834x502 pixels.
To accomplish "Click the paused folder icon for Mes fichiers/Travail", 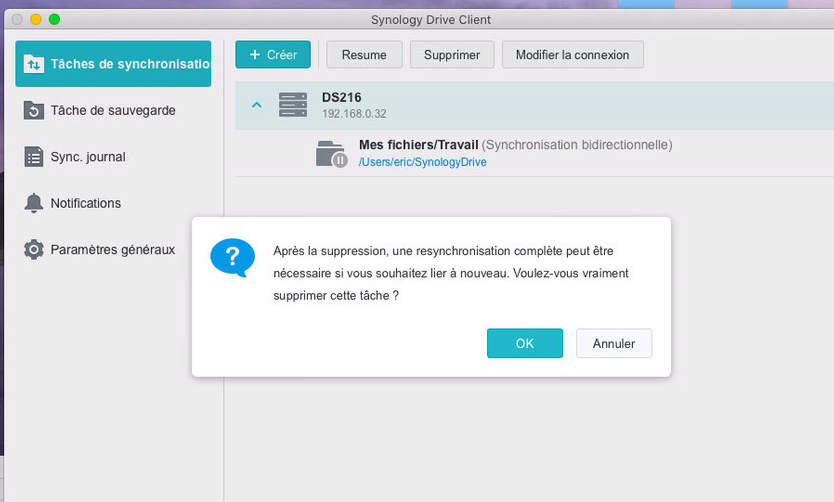I will [x=331, y=154].
